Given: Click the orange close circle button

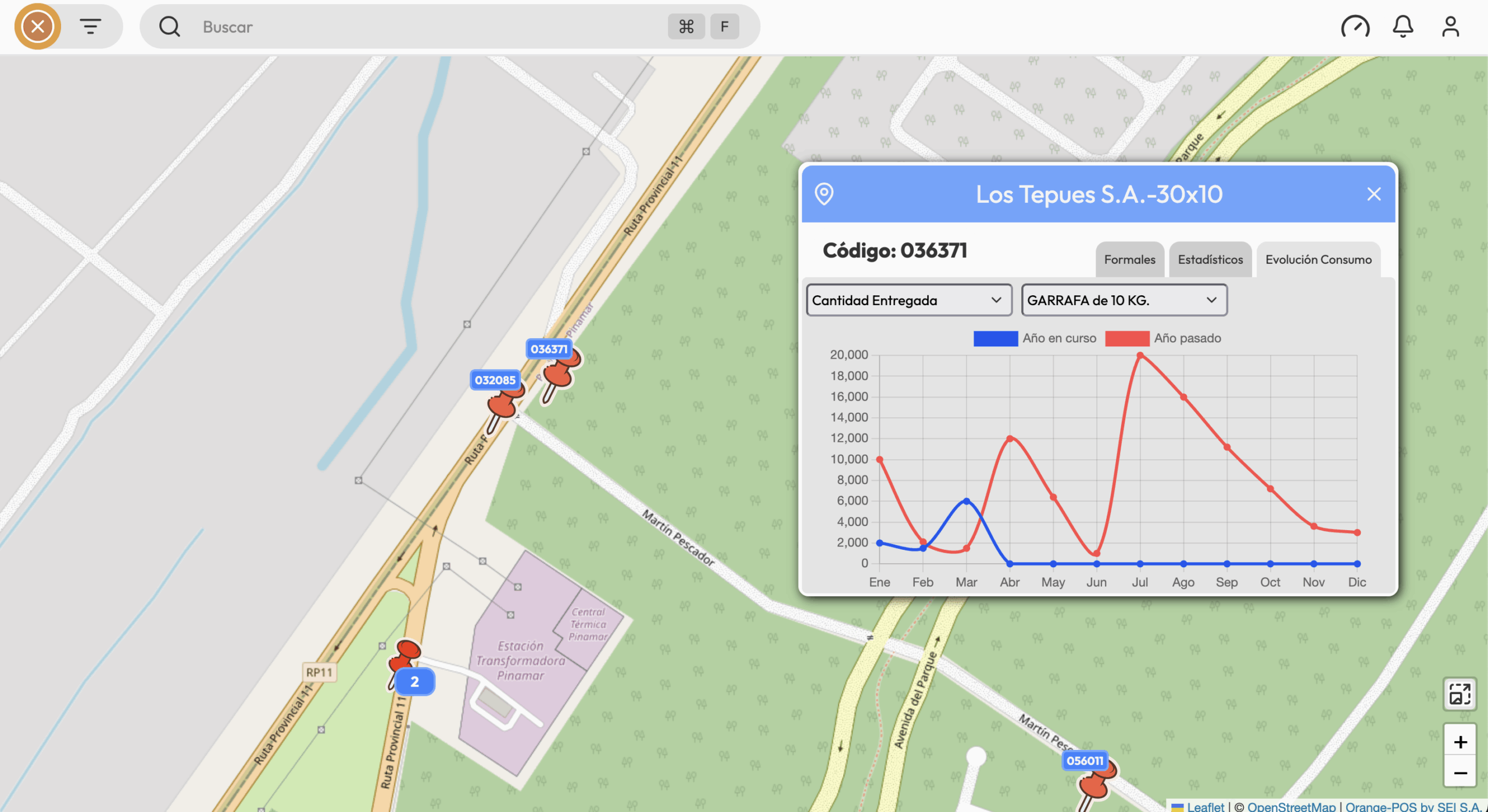Looking at the screenshot, I should tap(38, 26).
